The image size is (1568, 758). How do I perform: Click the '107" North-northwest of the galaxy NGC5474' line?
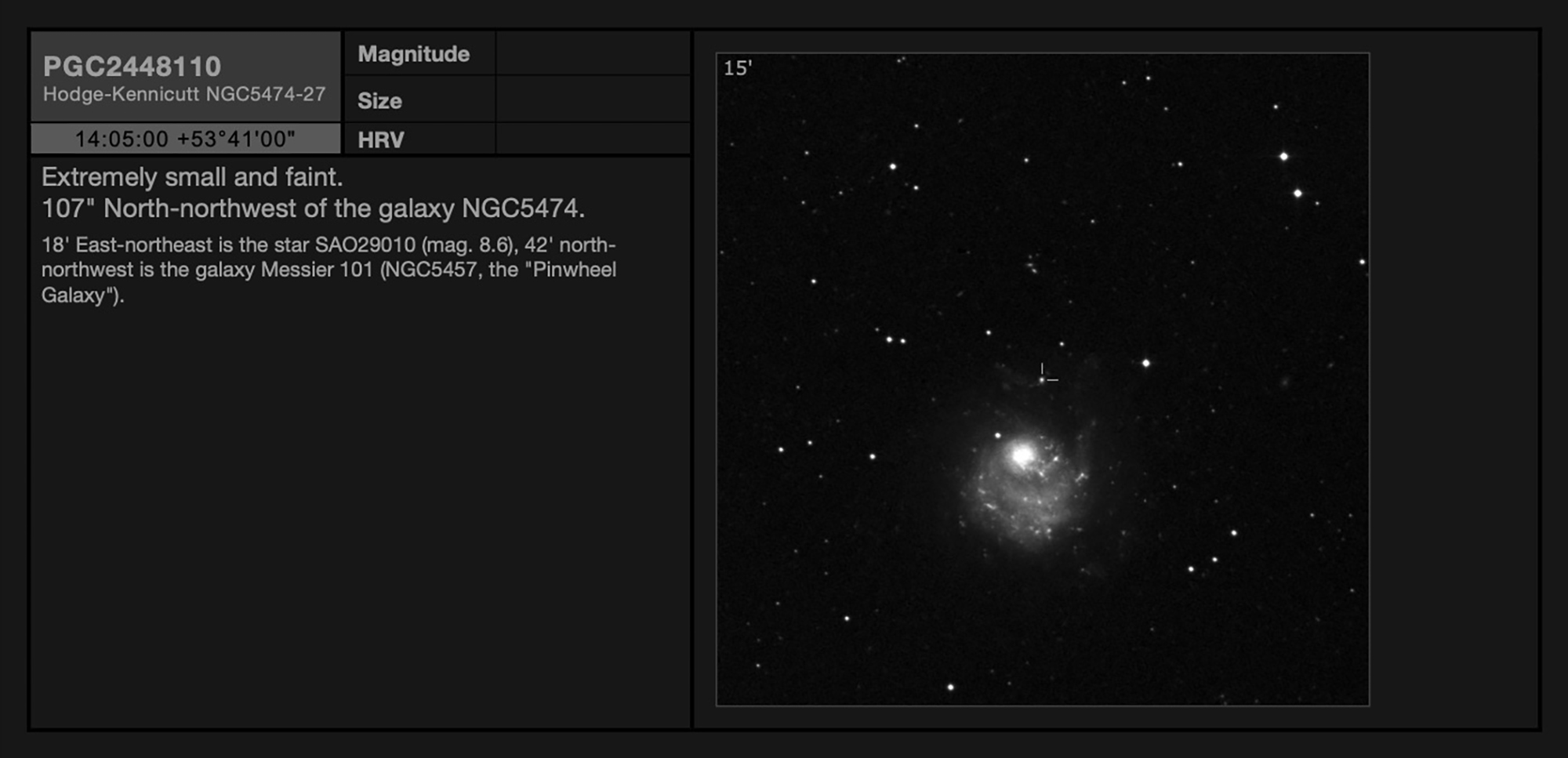[313, 209]
